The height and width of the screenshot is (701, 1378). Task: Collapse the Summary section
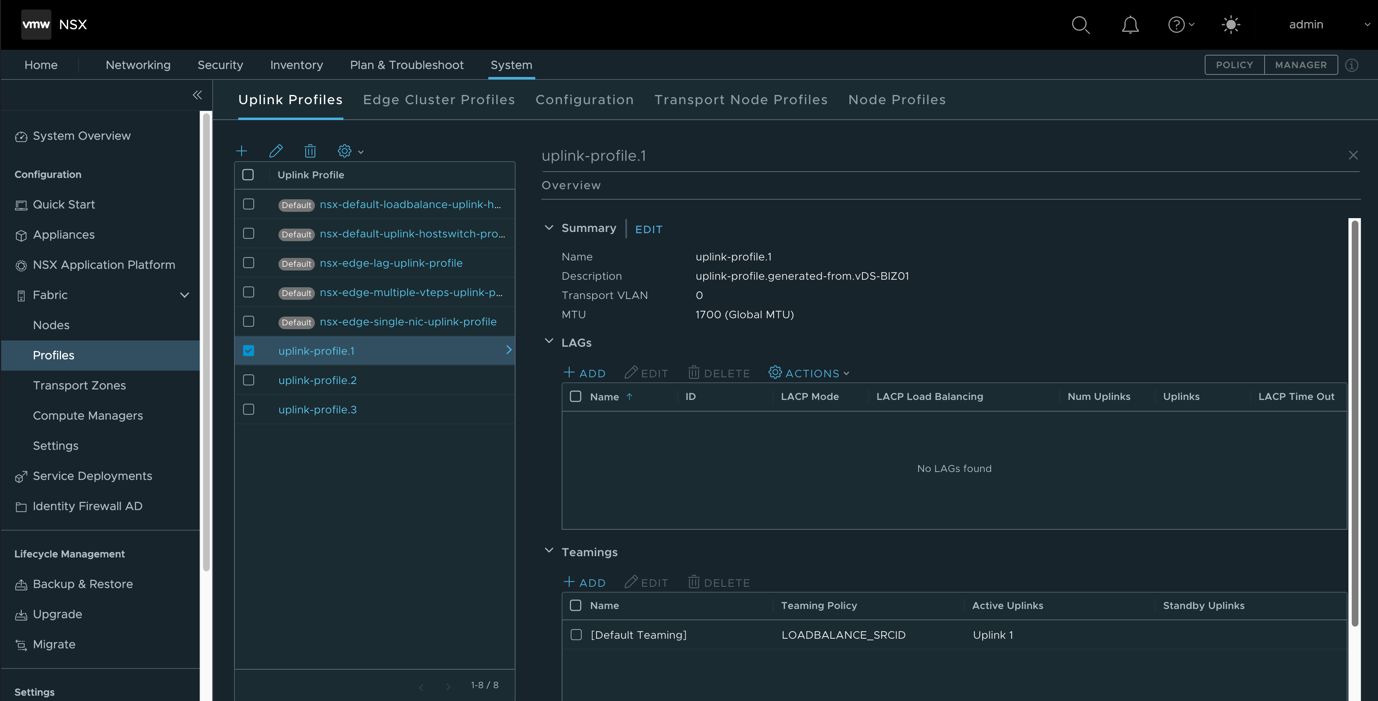click(x=549, y=228)
